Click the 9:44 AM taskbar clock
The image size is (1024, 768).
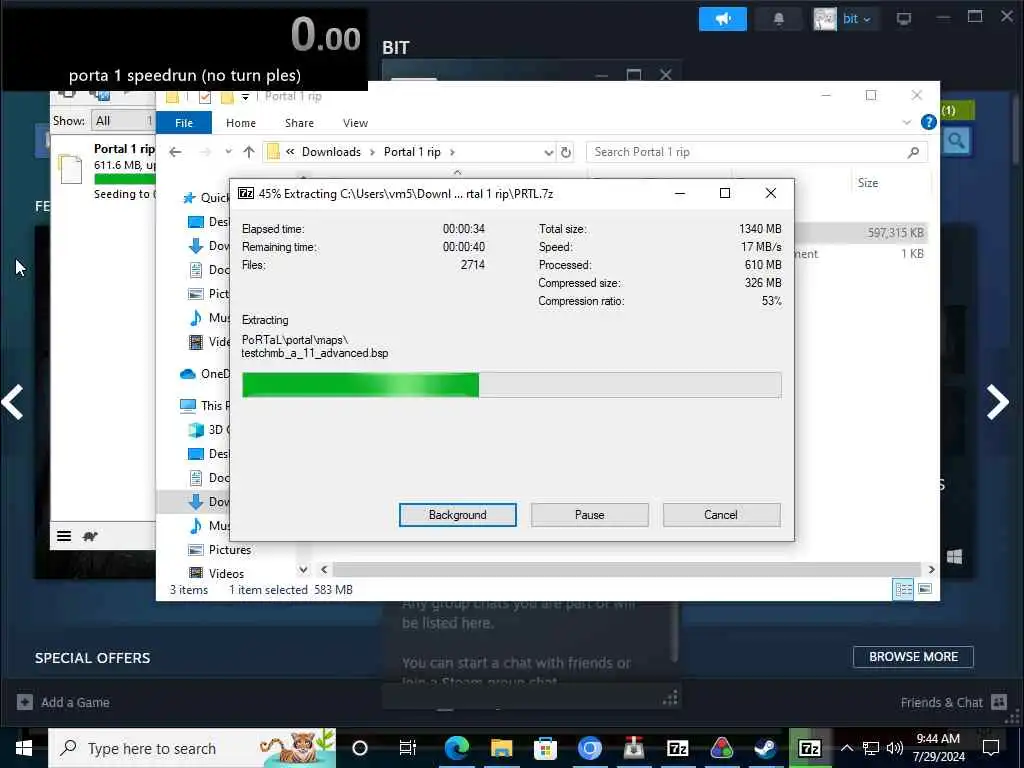click(938, 739)
